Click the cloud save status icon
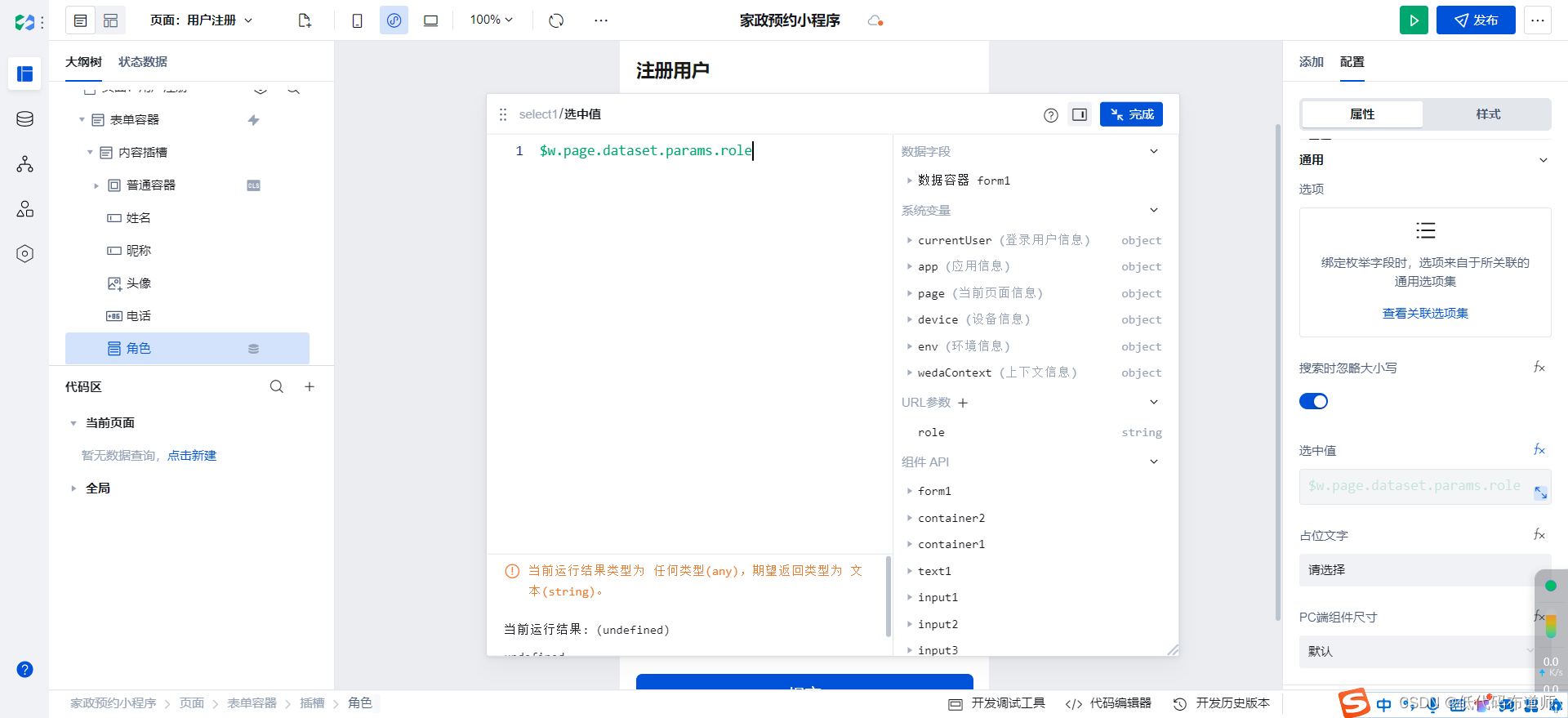Image resolution: width=1568 pixels, height=718 pixels. point(875,20)
